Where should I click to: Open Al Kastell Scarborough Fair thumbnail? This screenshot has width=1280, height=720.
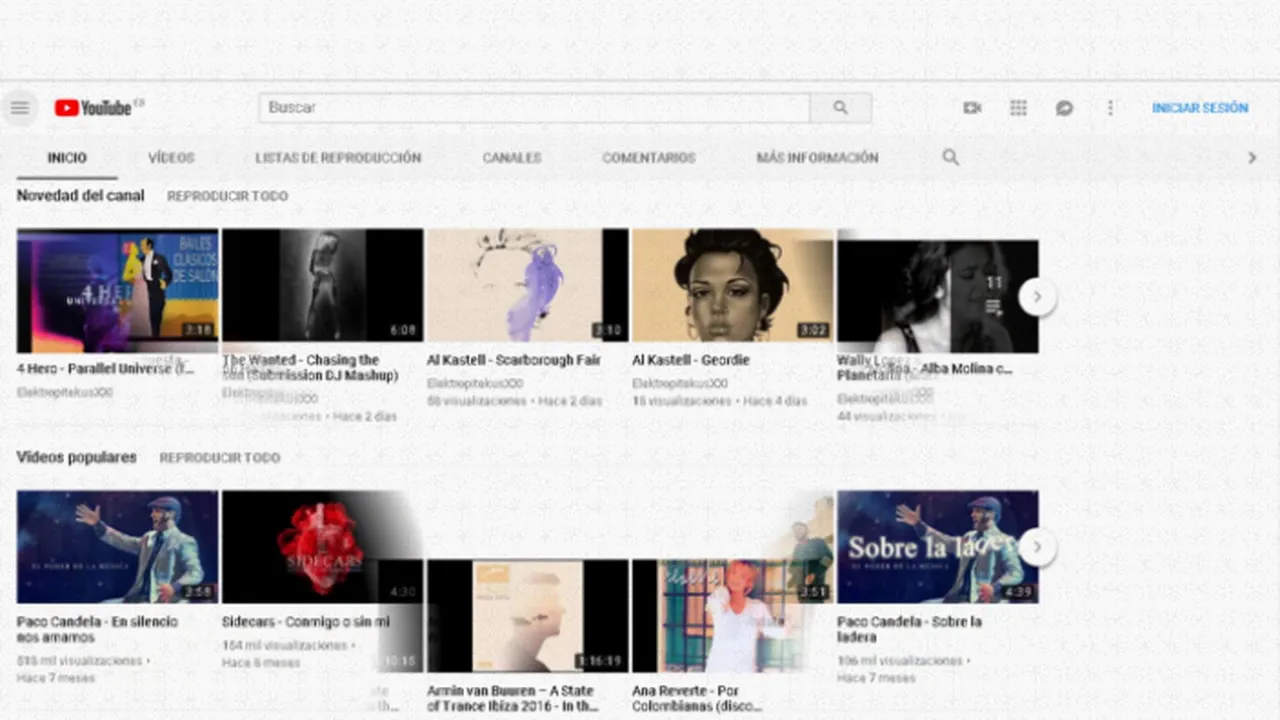tap(527, 285)
